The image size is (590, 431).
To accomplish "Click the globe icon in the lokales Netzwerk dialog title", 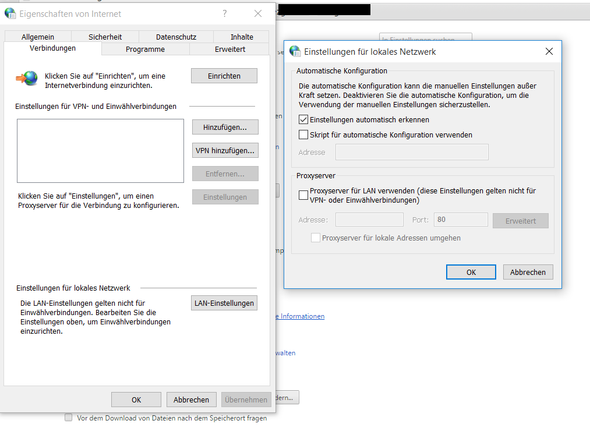I will point(295,52).
